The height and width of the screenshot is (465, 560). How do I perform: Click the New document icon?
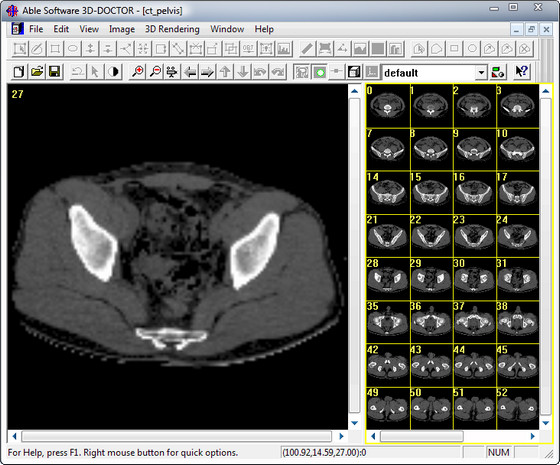pos(19,72)
